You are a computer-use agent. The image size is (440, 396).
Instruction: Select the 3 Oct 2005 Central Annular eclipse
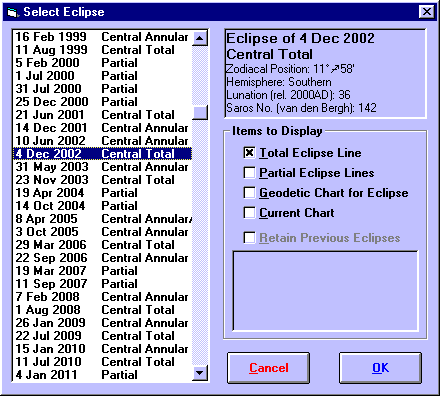[x=102, y=232]
